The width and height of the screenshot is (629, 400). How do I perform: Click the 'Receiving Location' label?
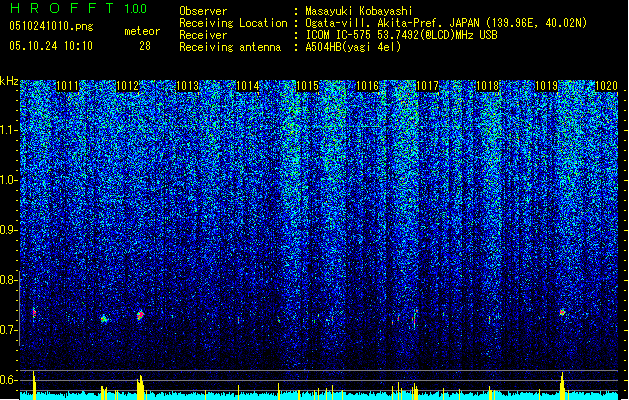233,23
